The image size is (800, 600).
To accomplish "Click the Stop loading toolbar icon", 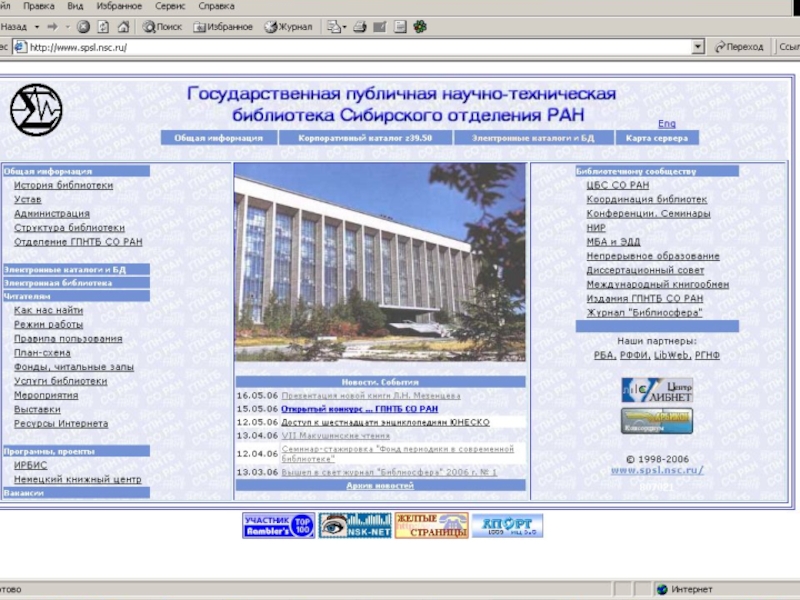I will click(83, 27).
